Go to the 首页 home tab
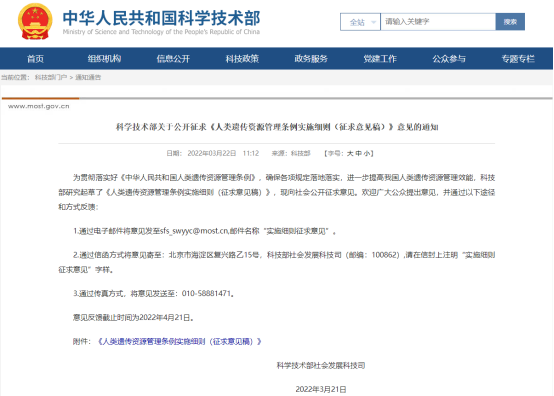Screen dimensions: 554x396 [35, 59]
